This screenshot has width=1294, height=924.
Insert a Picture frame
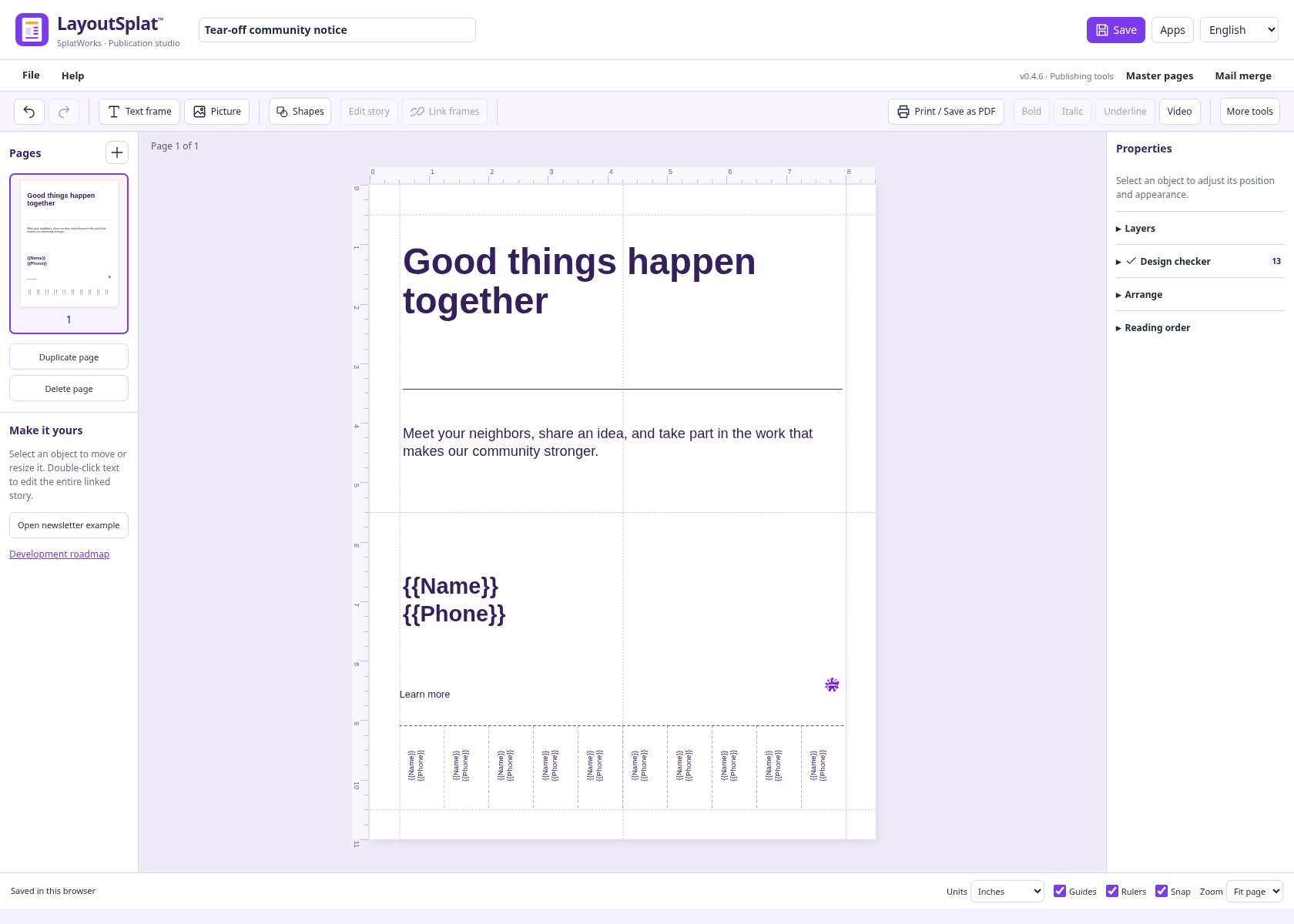click(217, 112)
